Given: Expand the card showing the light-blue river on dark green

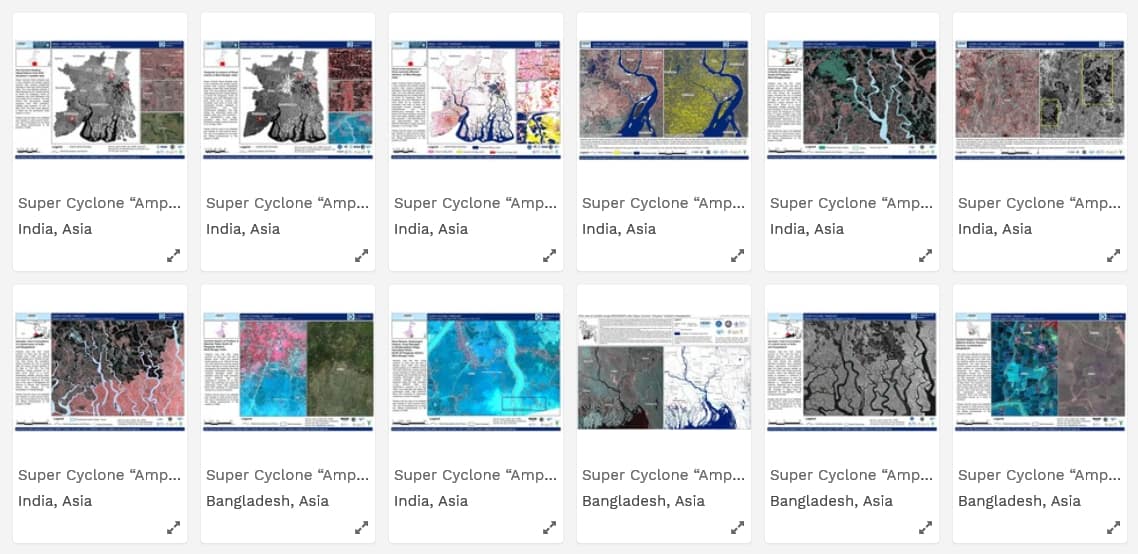Looking at the screenshot, I should 925,255.
